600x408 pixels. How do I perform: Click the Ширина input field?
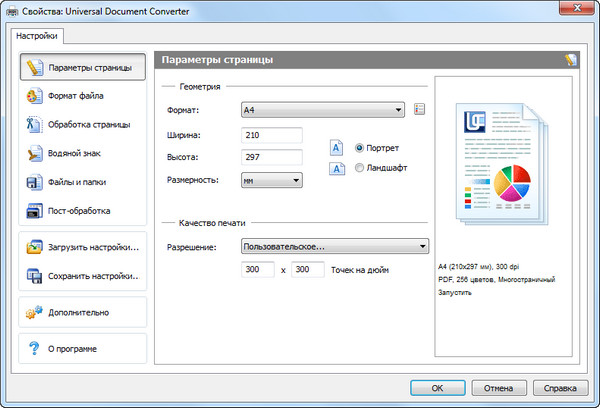[x=272, y=135]
